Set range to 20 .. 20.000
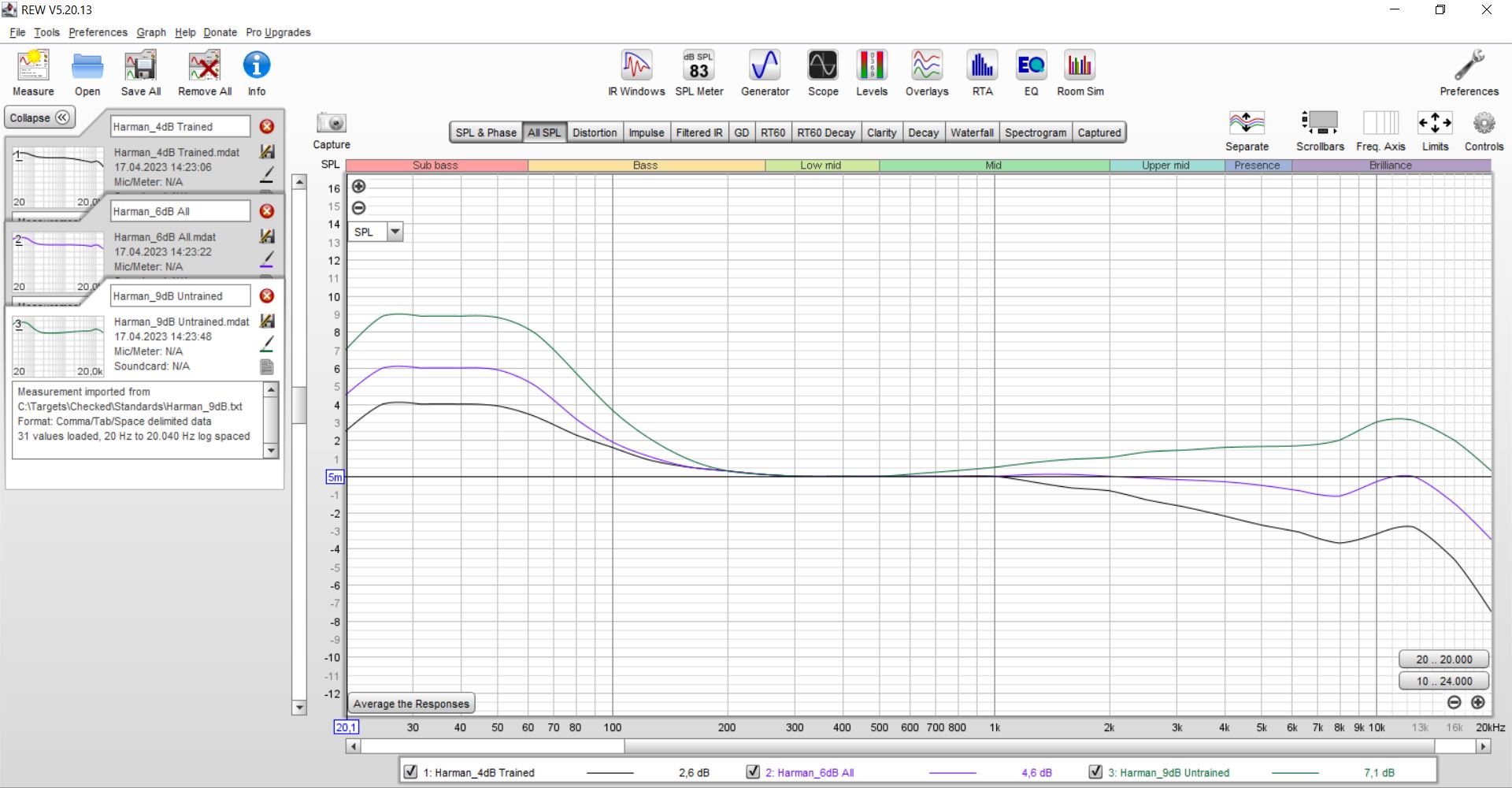 click(1444, 660)
